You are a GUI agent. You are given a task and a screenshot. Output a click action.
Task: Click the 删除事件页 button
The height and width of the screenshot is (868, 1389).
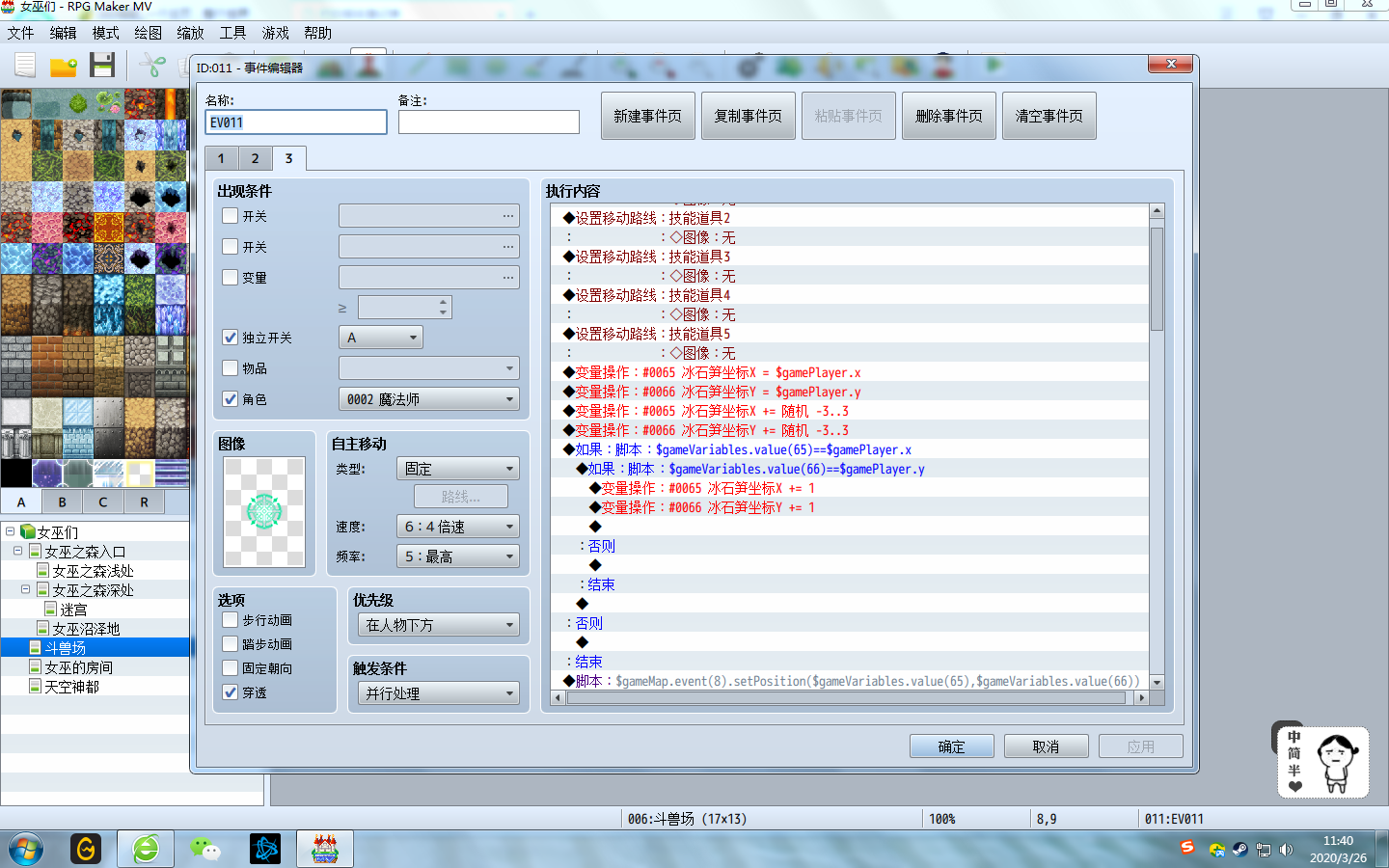point(949,116)
